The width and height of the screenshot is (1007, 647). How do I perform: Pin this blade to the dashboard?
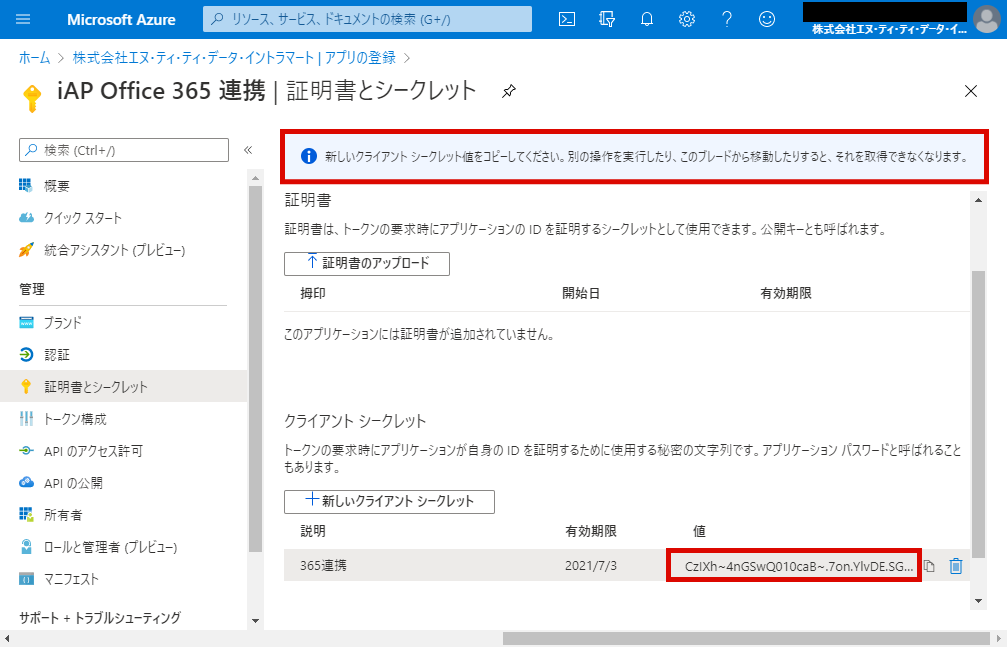click(x=509, y=91)
